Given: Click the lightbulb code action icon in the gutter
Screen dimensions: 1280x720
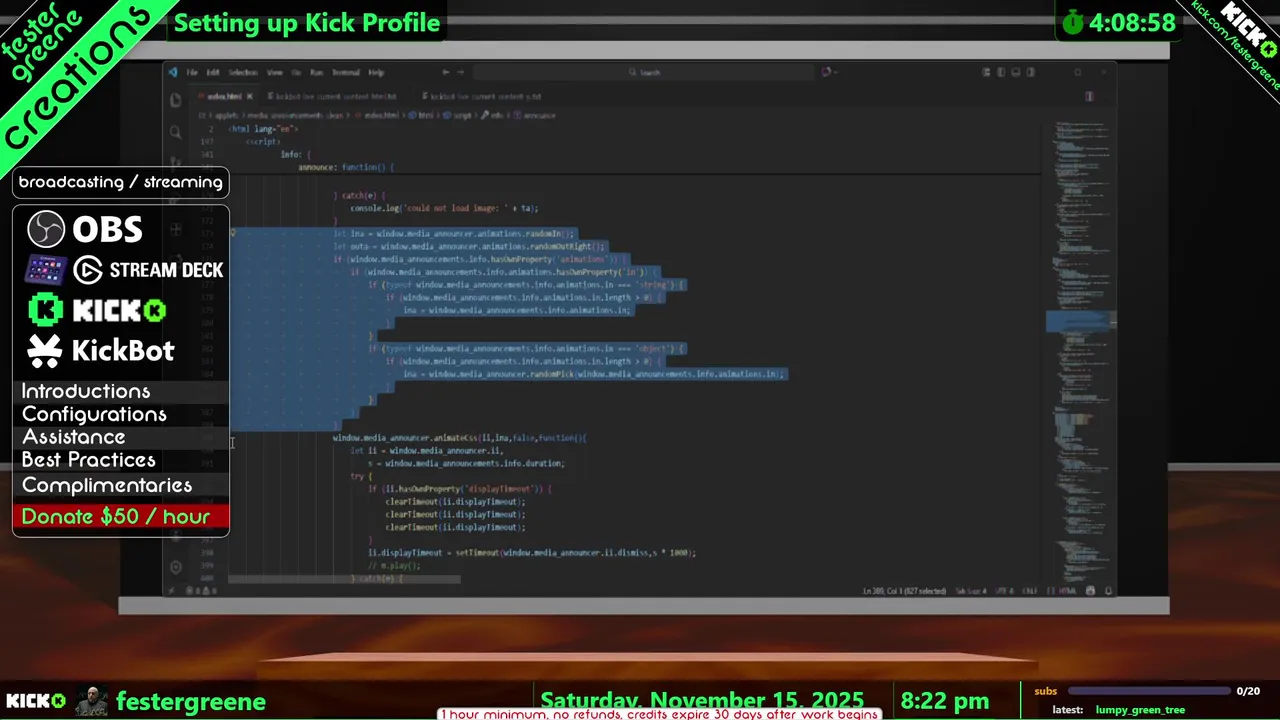Looking at the screenshot, I should point(233,233).
